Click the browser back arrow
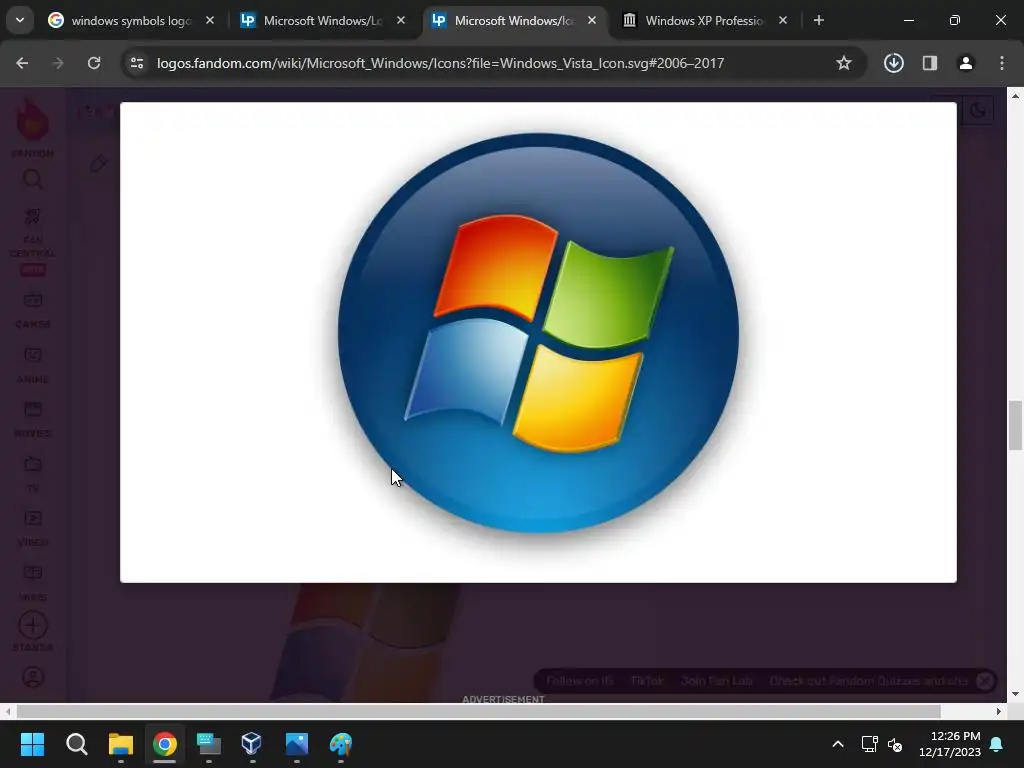Viewport: 1024px width, 768px height. pyautogui.click(x=22, y=63)
